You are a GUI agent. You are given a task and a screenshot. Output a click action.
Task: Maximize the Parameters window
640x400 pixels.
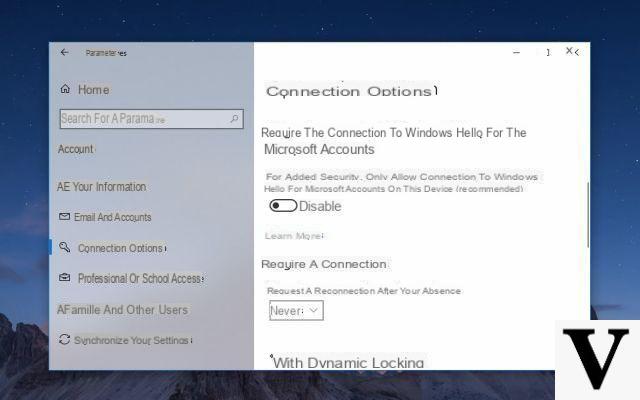547,52
